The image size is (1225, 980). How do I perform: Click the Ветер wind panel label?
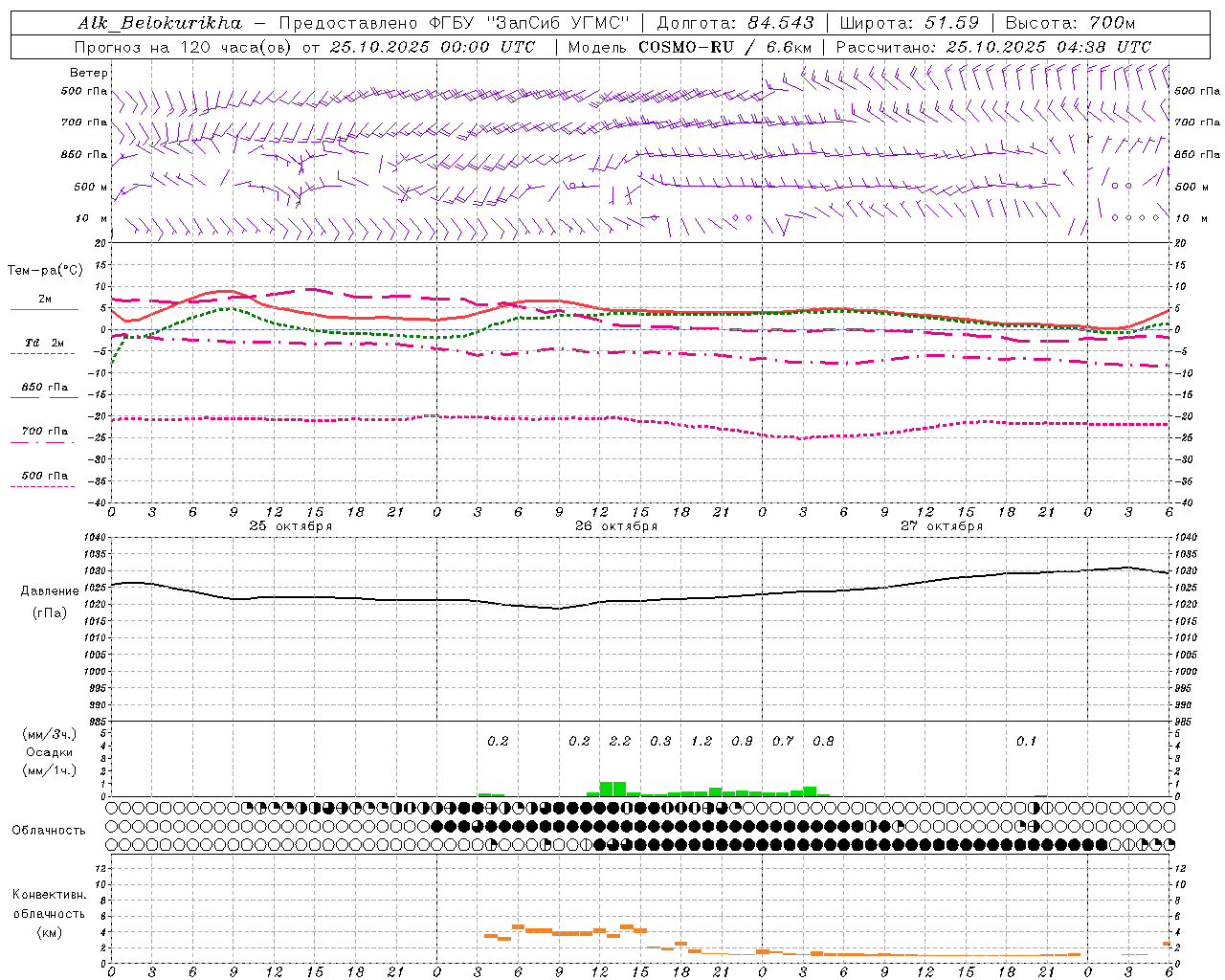tap(89, 73)
